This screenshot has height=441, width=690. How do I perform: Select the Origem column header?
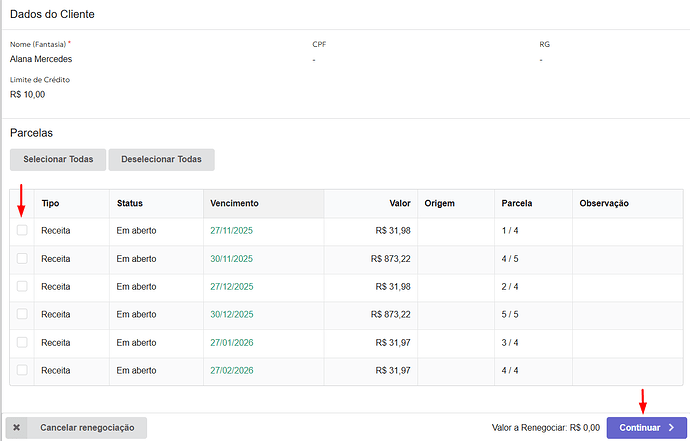(x=439, y=203)
